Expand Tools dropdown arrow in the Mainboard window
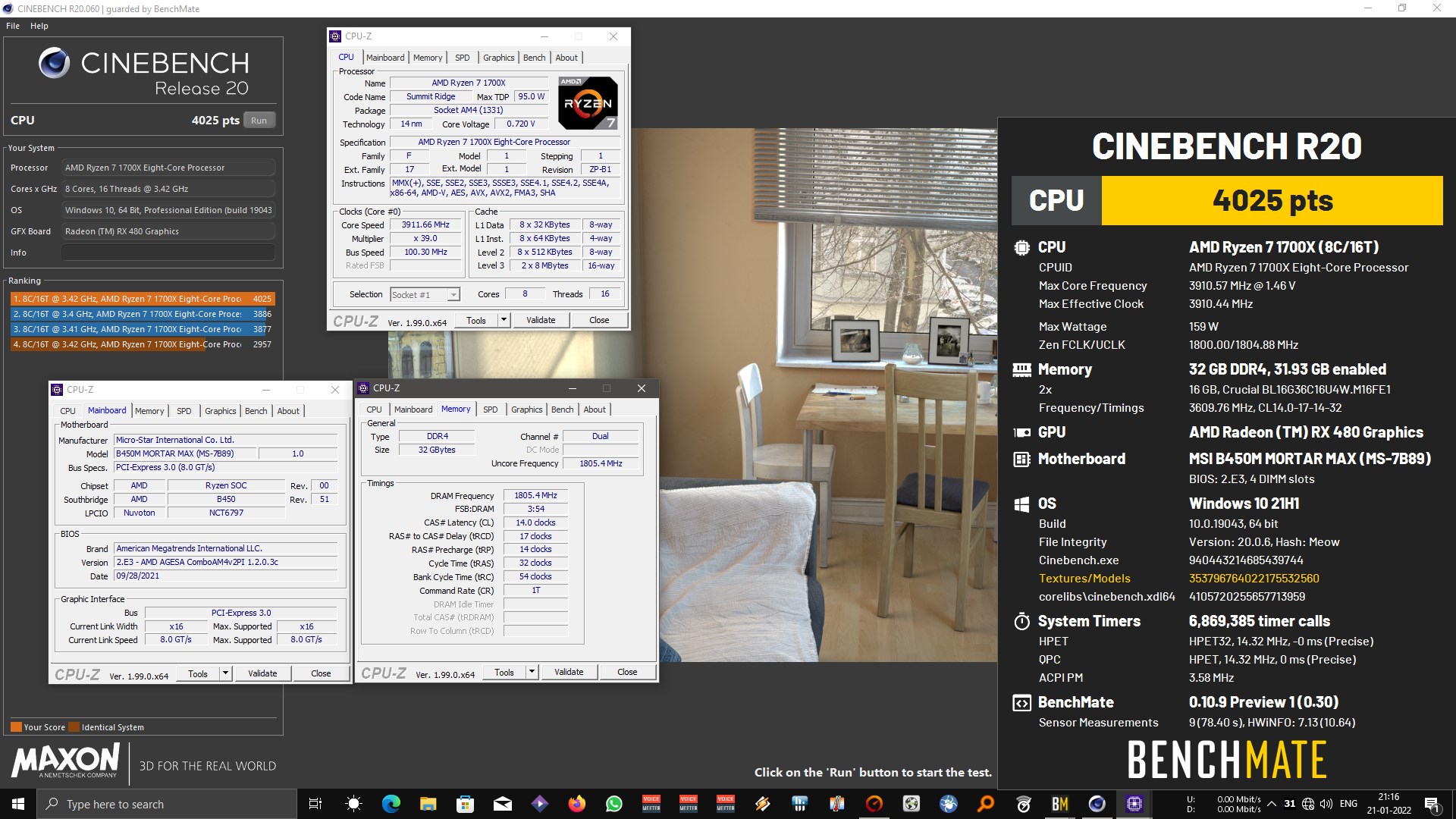1456x819 pixels. [225, 673]
